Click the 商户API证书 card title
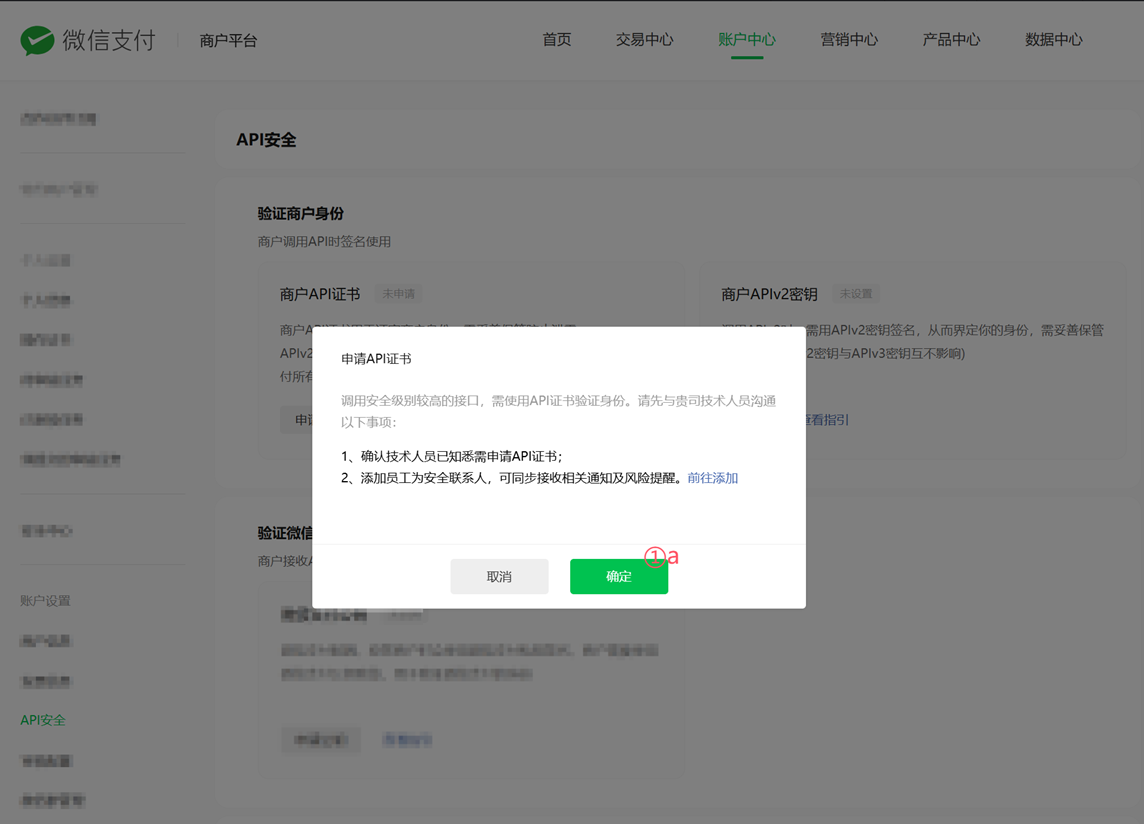The width and height of the screenshot is (1144, 824). [x=320, y=294]
